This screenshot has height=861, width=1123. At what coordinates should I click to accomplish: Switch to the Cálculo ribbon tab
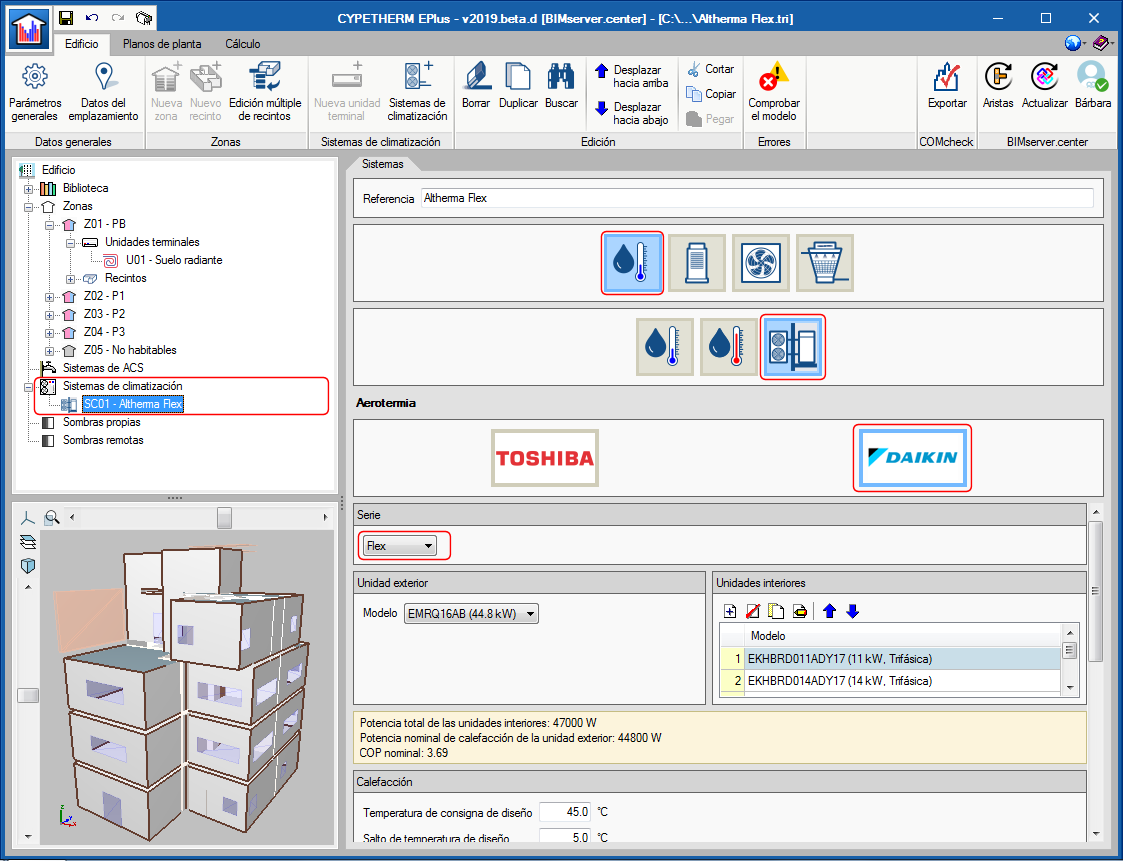point(243,44)
